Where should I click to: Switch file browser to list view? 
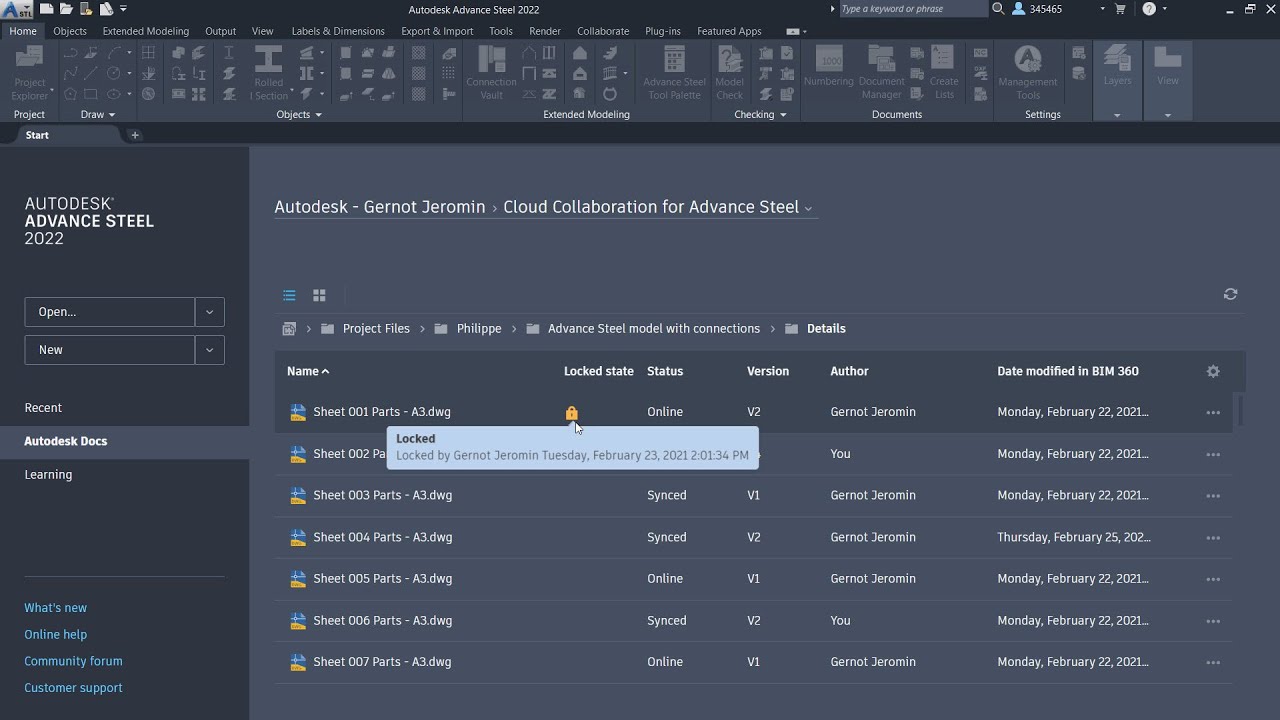pos(289,295)
